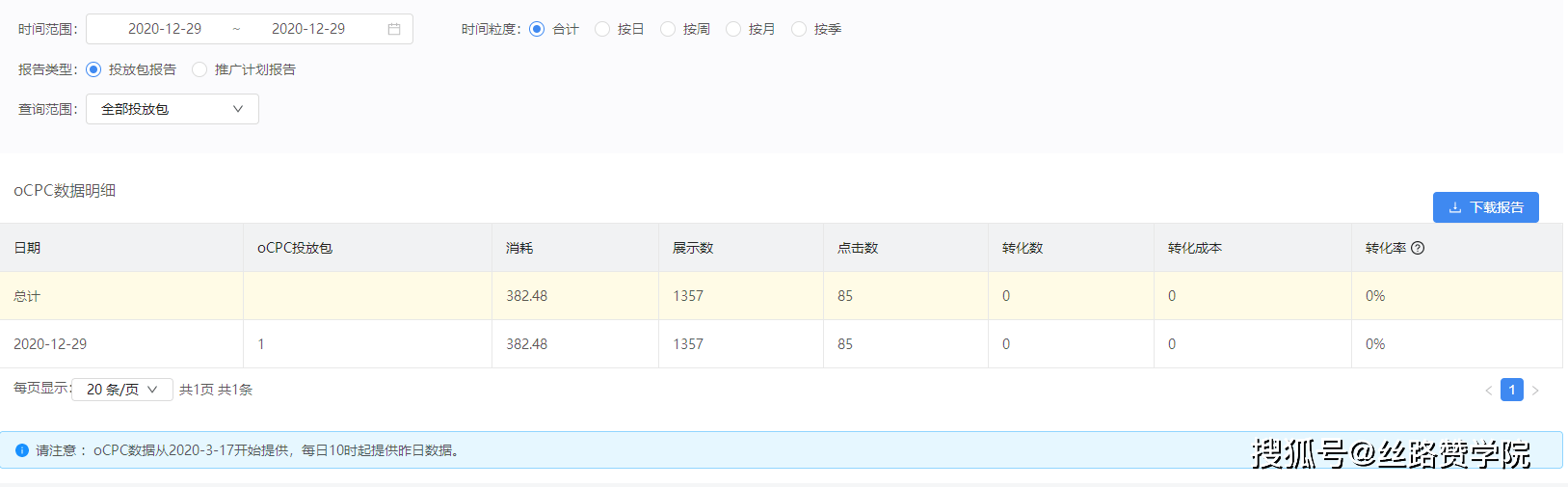The width and height of the screenshot is (1568, 487).
Task: Select 合计 time granularity
Action: click(537, 29)
